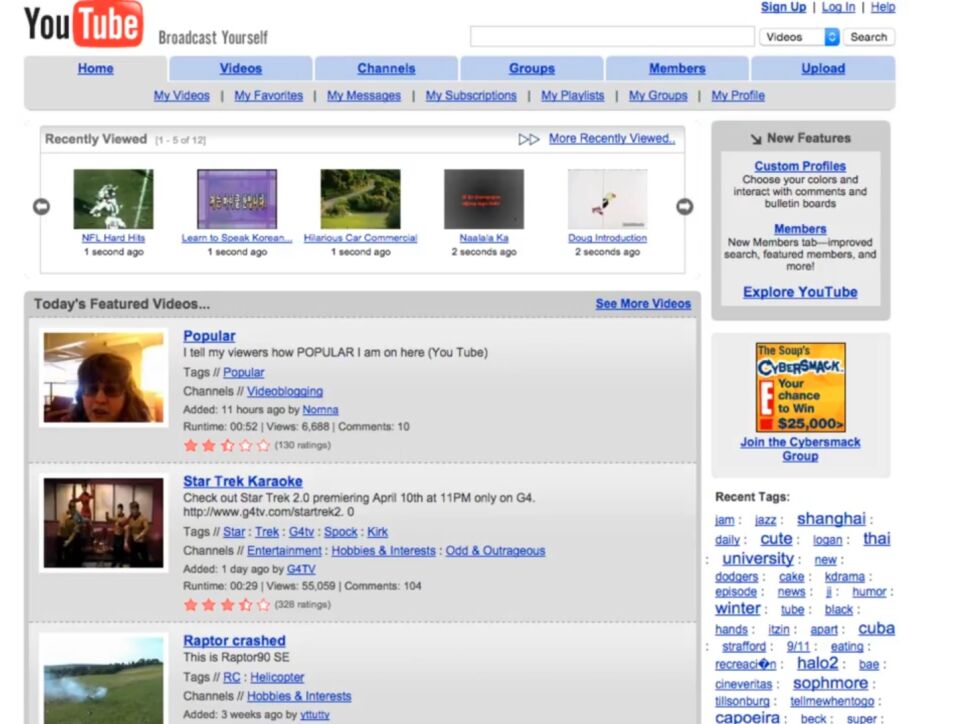Click the shanghai recent tag
968x724 pixels.
(831, 519)
